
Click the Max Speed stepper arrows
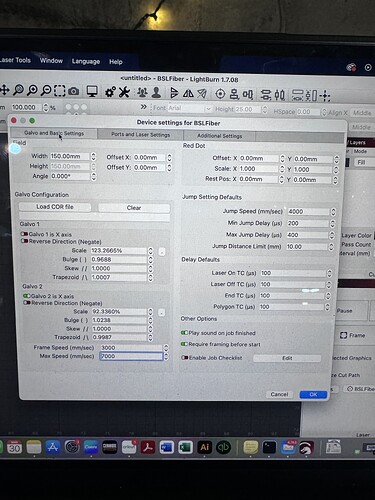(x=166, y=356)
